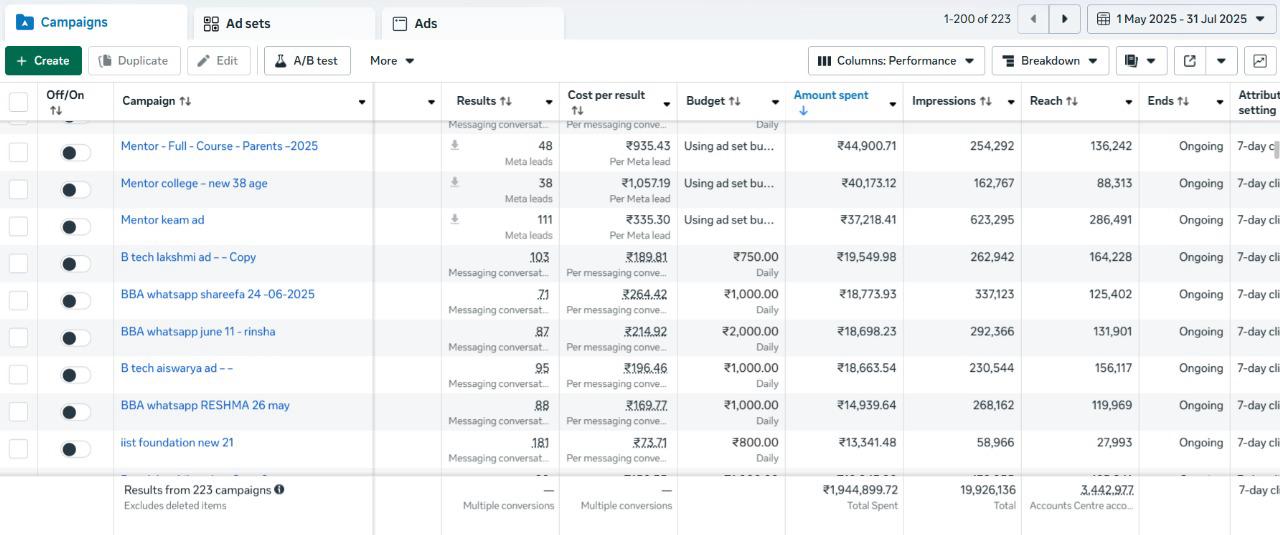Sort by Off/On column arrows

(55, 110)
